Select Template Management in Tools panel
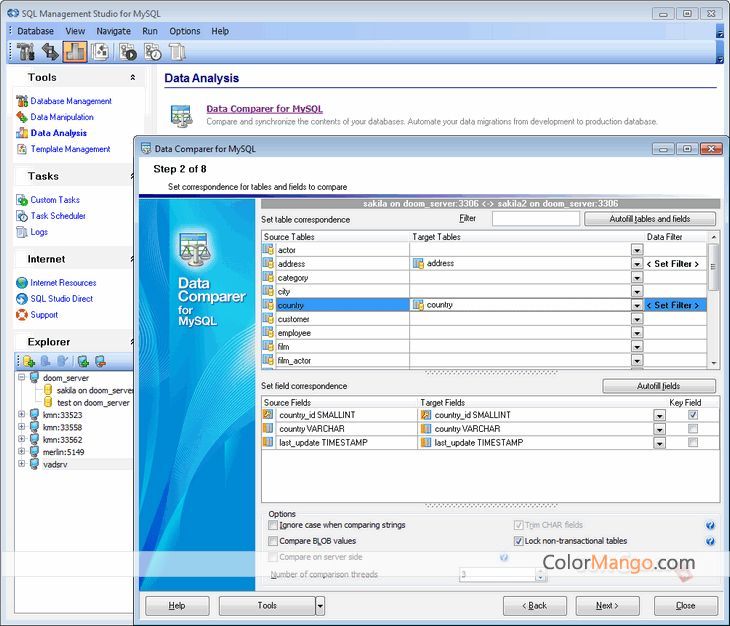This screenshot has height=626, width=730. [x=70, y=149]
